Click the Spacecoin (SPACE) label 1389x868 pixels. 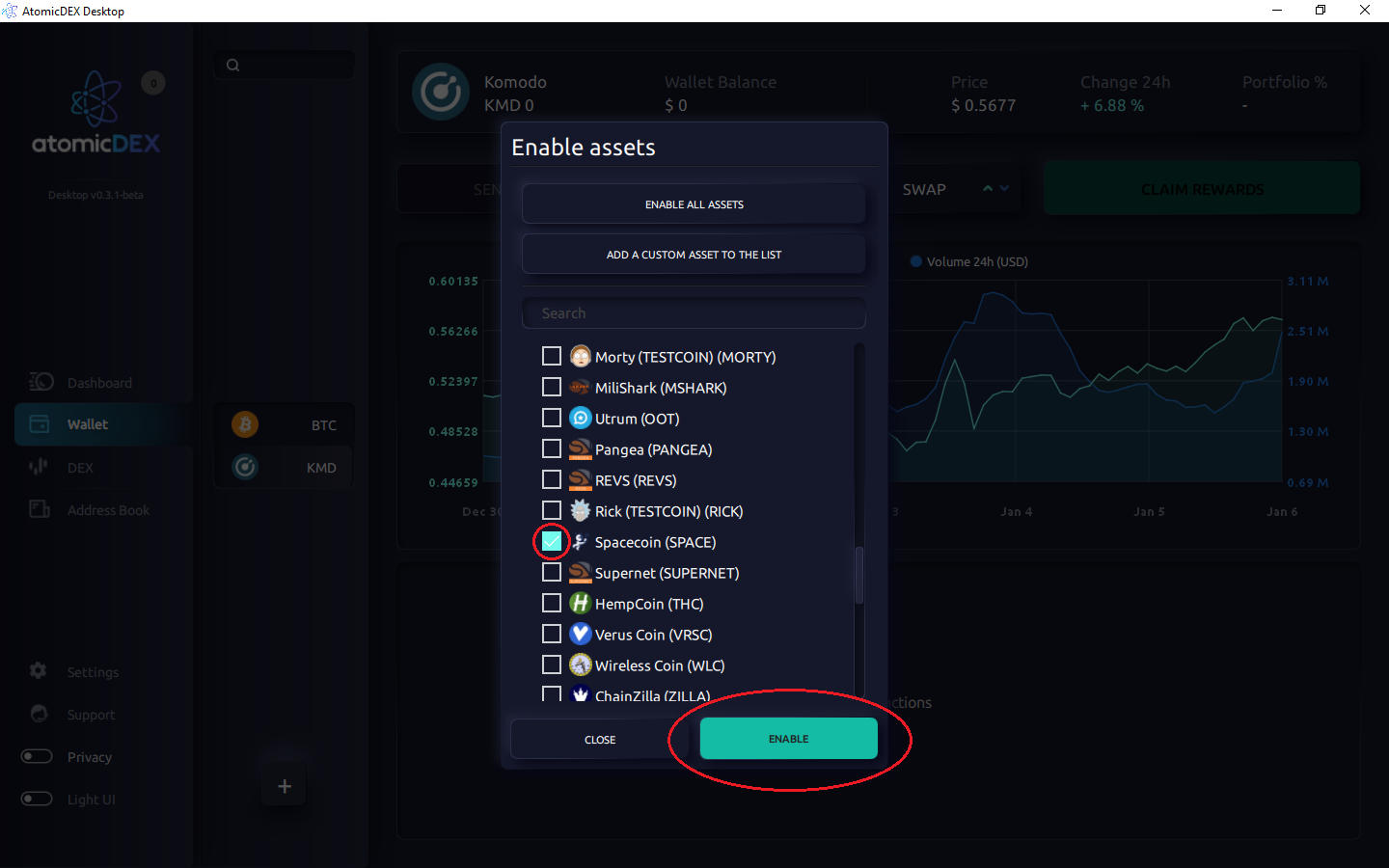pos(655,542)
